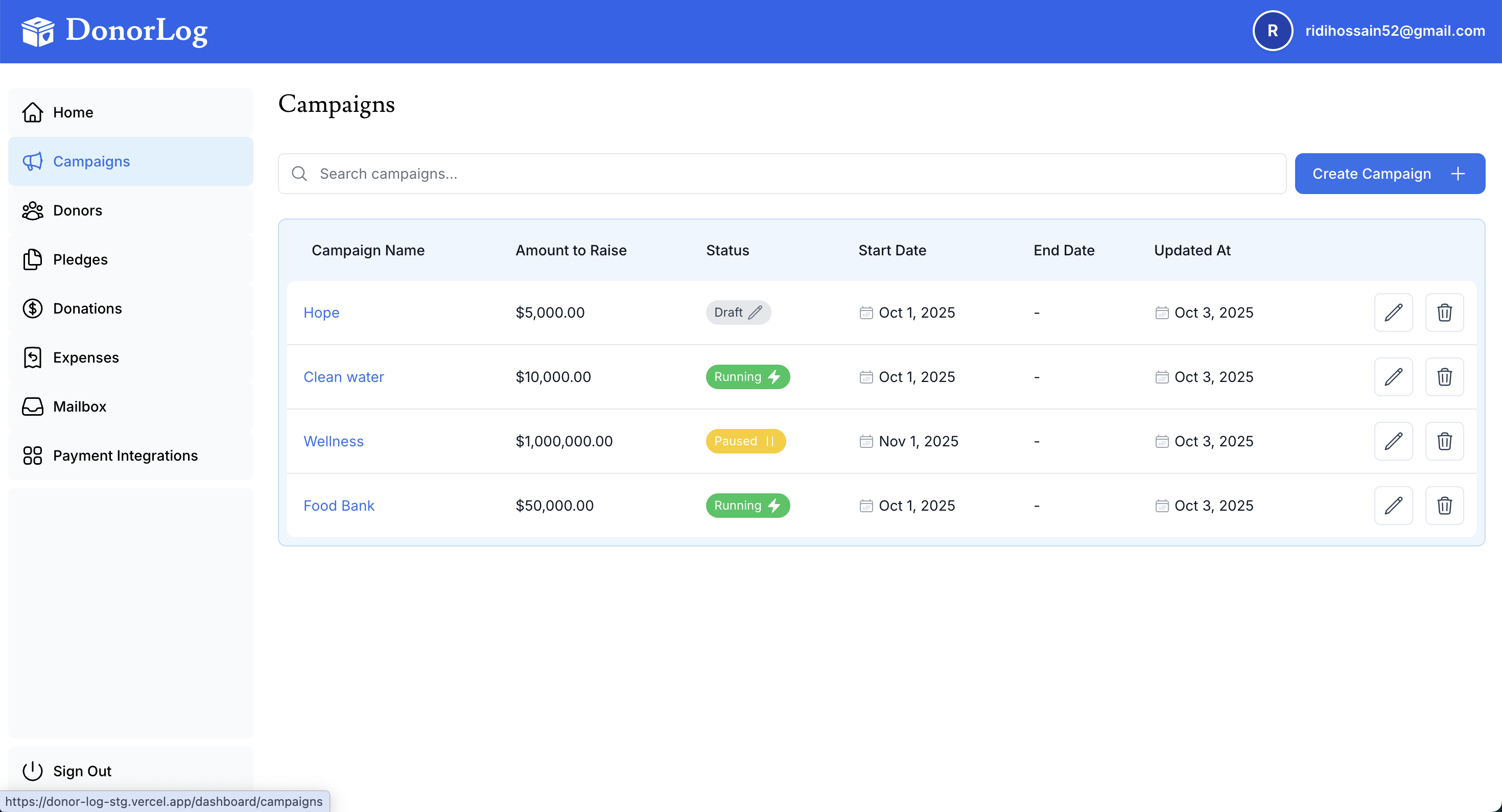
Task: Delete the Clean water campaign via trash icon
Action: pyautogui.click(x=1444, y=377)
